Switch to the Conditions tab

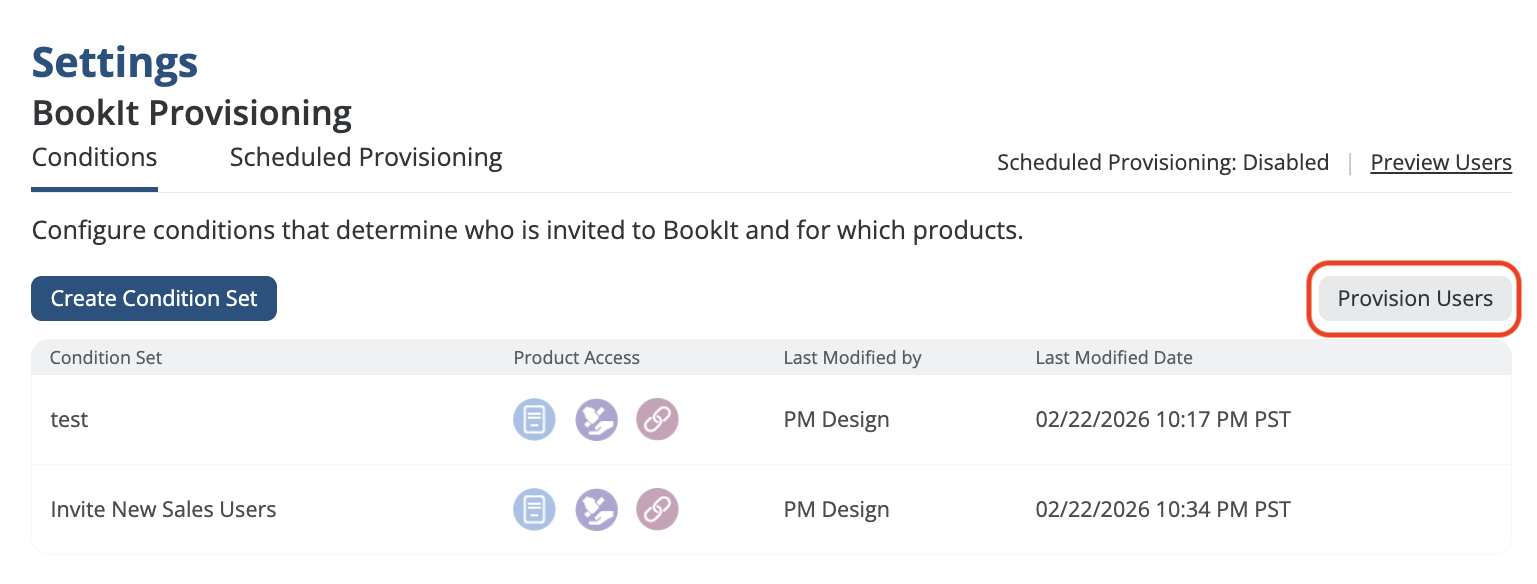point(94,158)
